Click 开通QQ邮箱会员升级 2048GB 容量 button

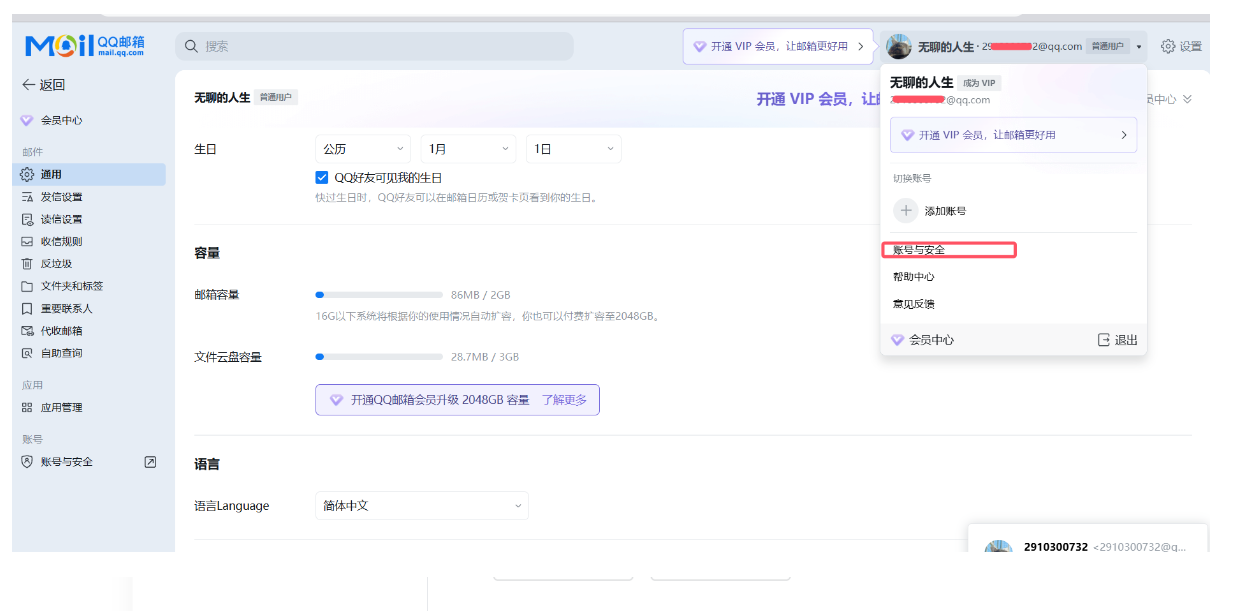(x=440, y=399)
